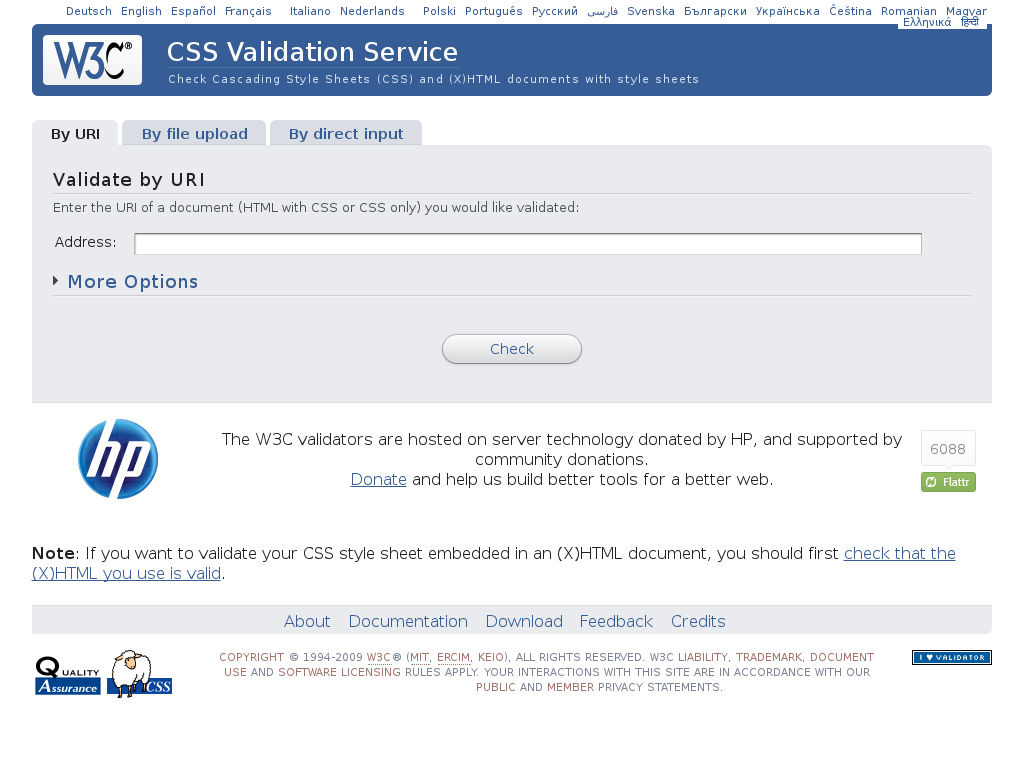The height and width of the screenshot is (768, 1024).
Task: Open the check that the (X)HTML is valid link
Action: tap(494, 563)
